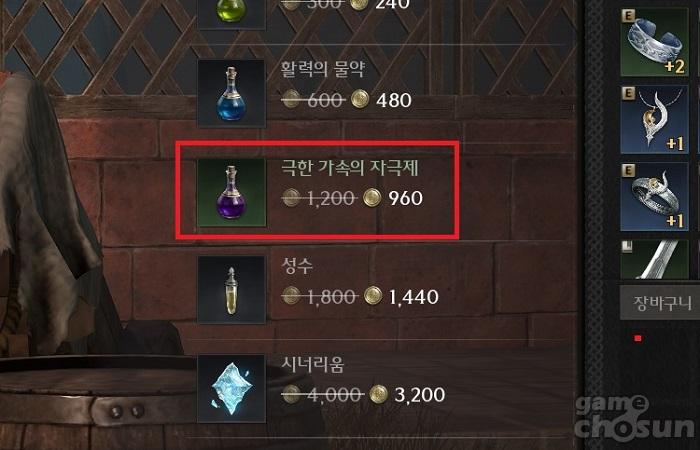The image size is (700, 450).
Task: Click the 3,200 price for 시너리움
Action: tap(420, 395)
